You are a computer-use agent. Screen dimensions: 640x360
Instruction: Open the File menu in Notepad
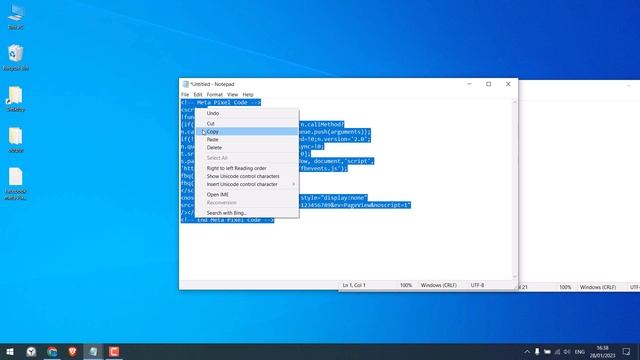tap(185, 94)
